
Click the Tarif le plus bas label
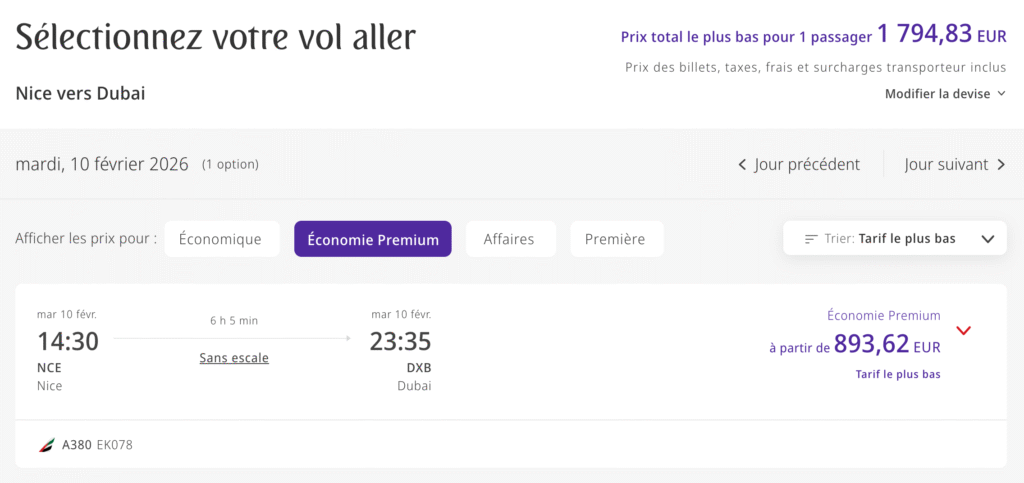(x=898, y=375)
